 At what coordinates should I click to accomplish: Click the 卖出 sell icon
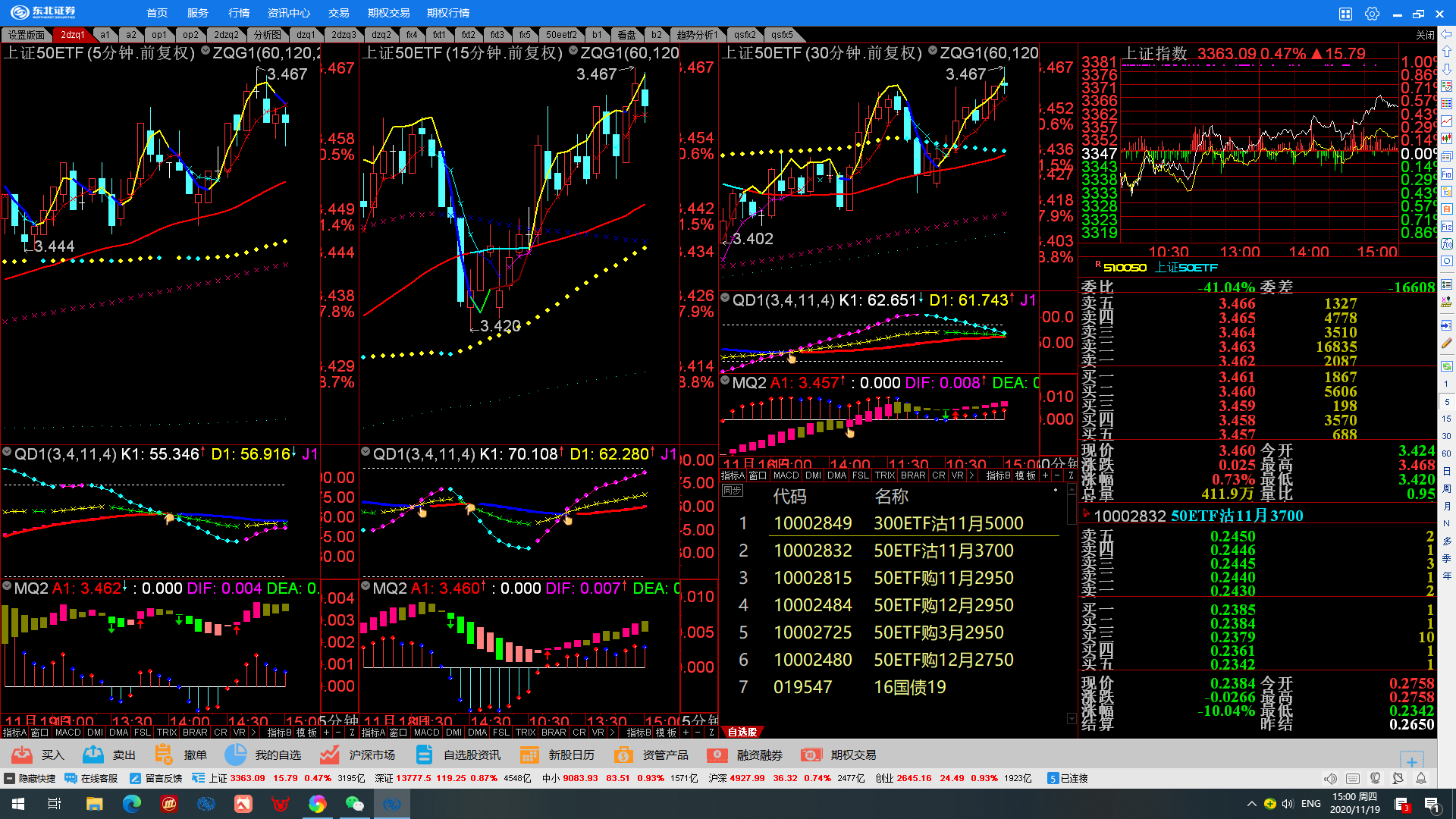click(x=93, y=755)
